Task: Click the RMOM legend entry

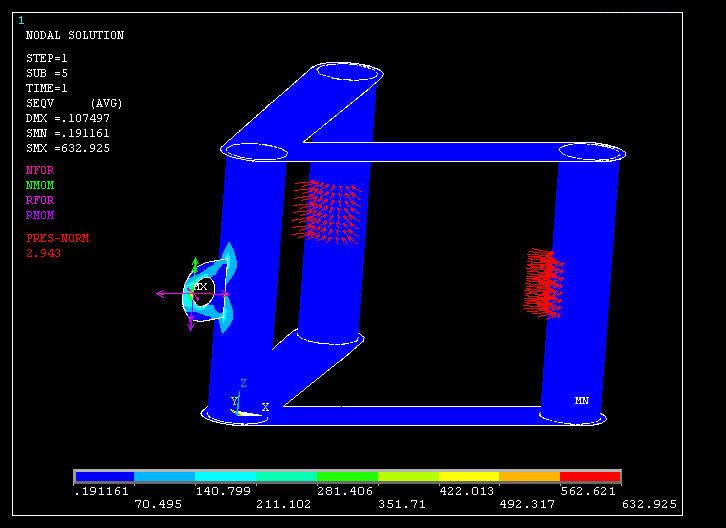Action: tap(40, 215)
